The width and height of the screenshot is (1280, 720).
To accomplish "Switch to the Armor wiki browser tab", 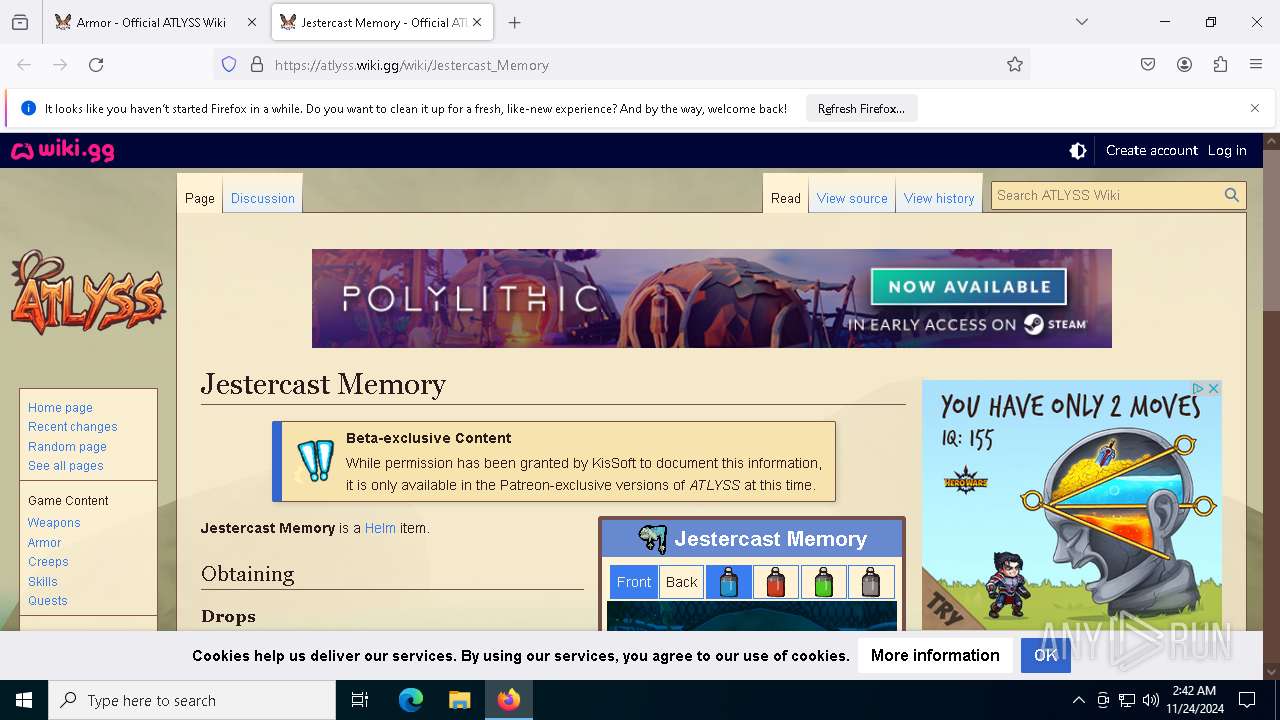I will (x=156, y=22).
